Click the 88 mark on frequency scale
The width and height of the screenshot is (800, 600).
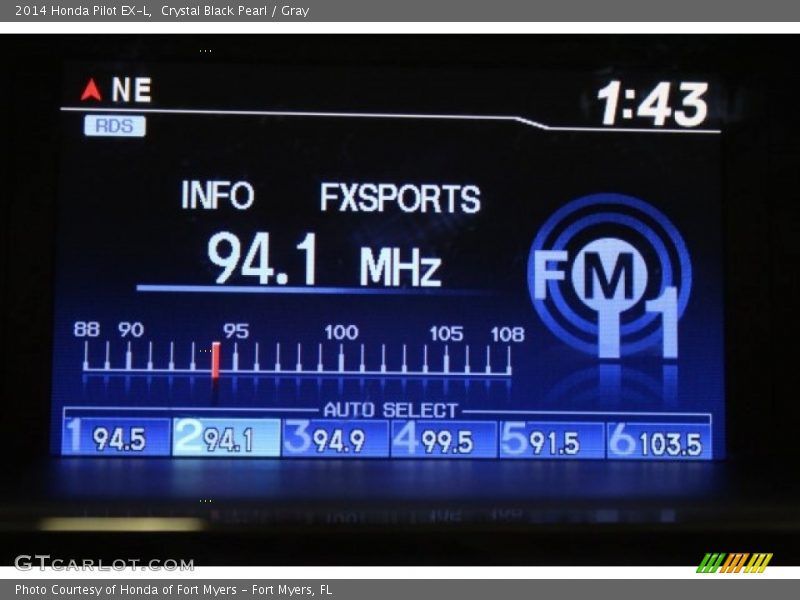click(86, 329)
